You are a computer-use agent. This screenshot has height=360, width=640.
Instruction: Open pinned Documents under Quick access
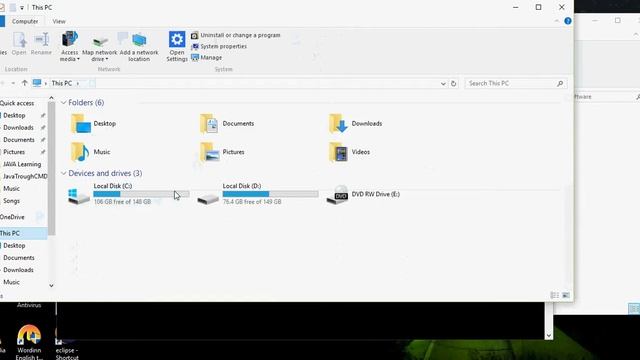click(x=19, y=140)
